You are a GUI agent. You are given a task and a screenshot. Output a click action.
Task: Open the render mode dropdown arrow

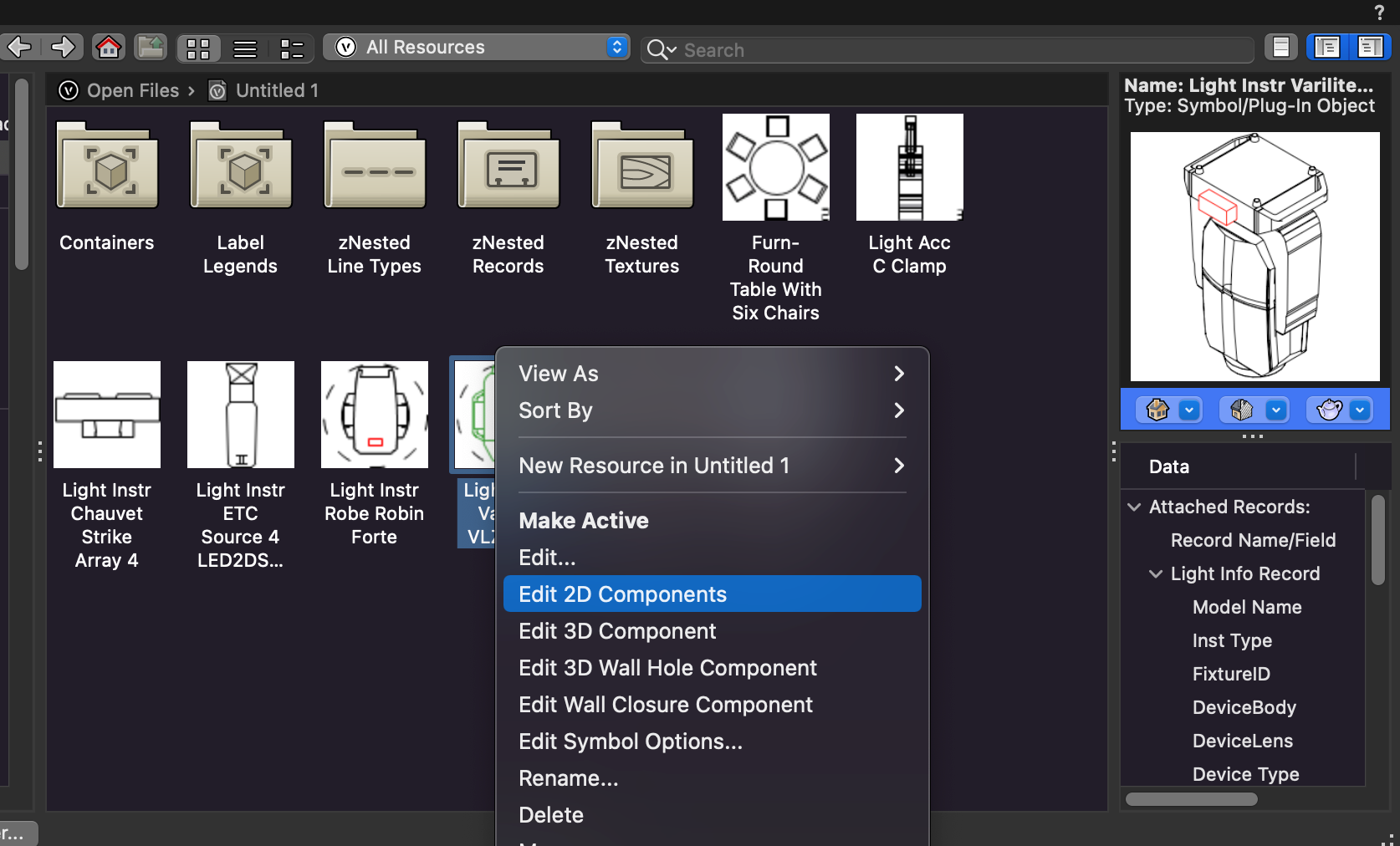1361,410
